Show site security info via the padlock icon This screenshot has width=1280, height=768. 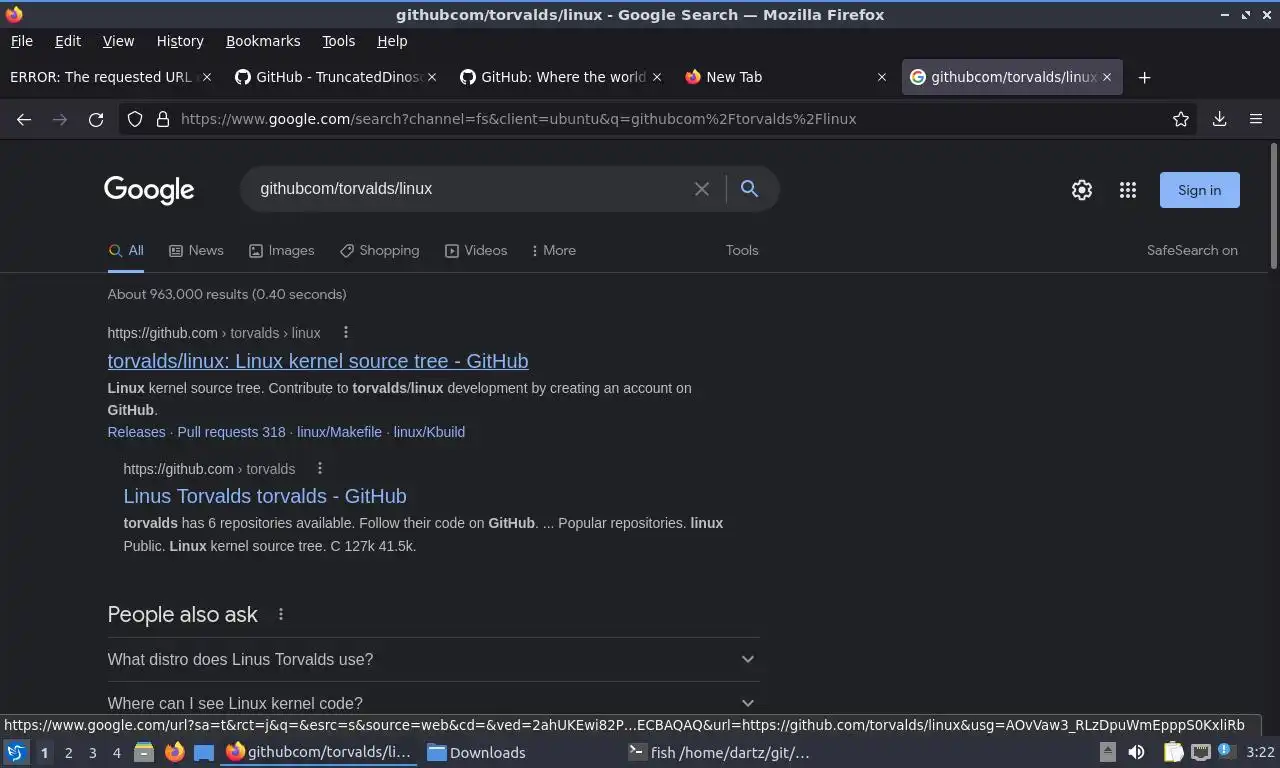163,119
